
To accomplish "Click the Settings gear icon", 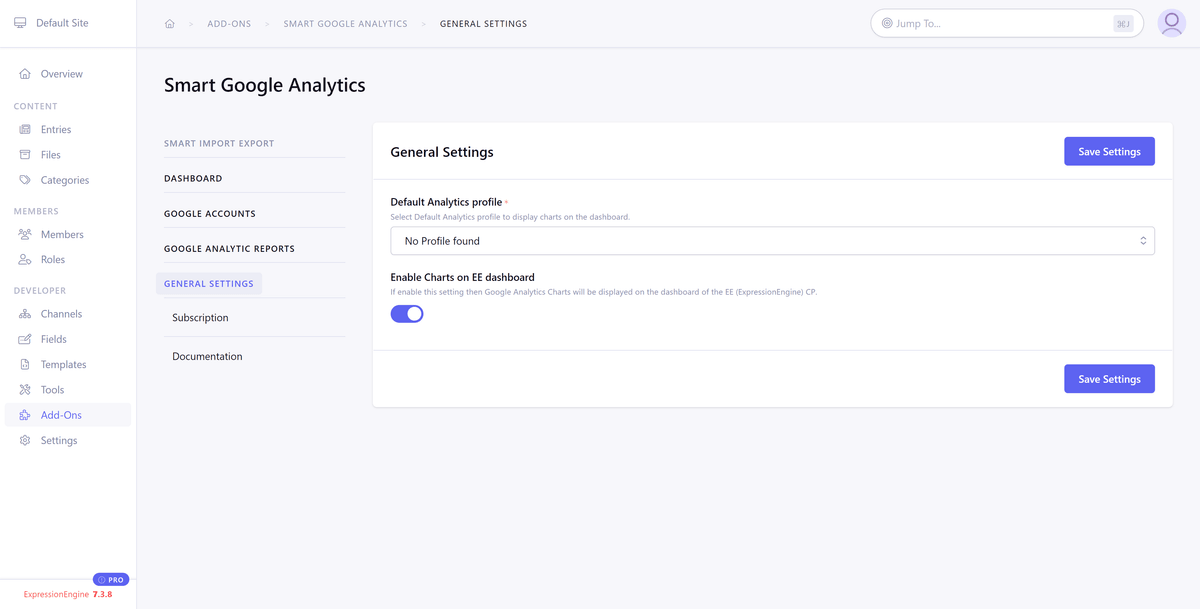I will tap(25, 440).
